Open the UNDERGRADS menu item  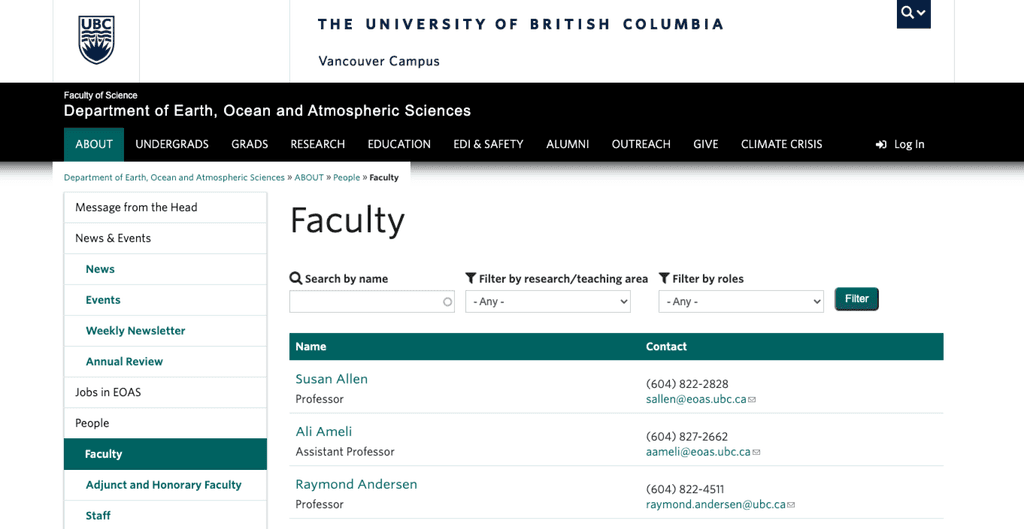point(172,144)
